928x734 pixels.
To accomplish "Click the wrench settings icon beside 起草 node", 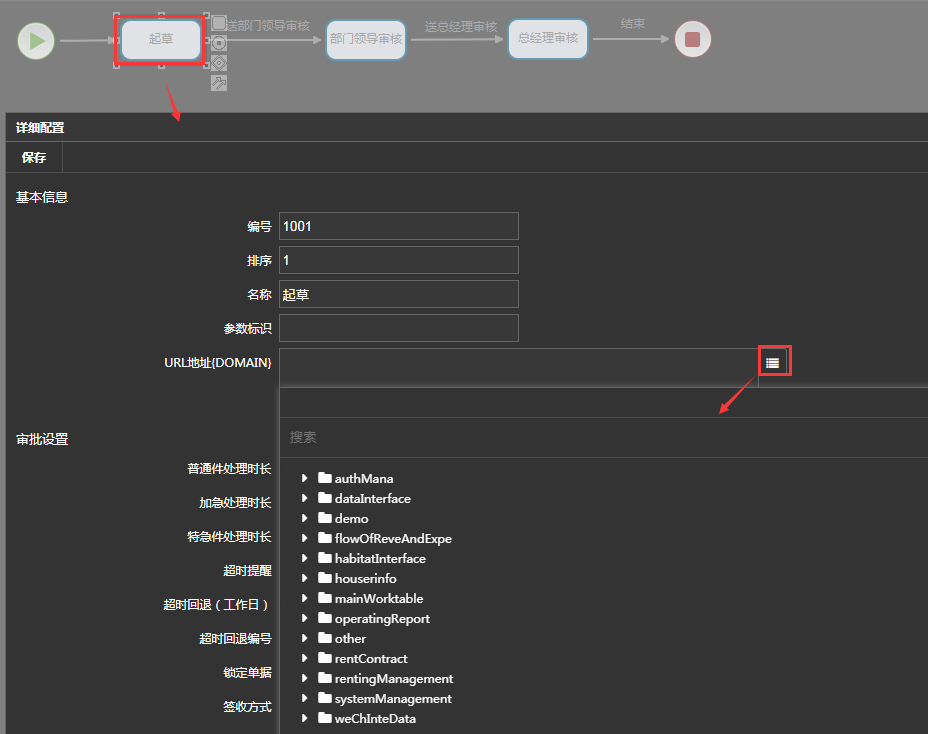I will pos(219,83).
